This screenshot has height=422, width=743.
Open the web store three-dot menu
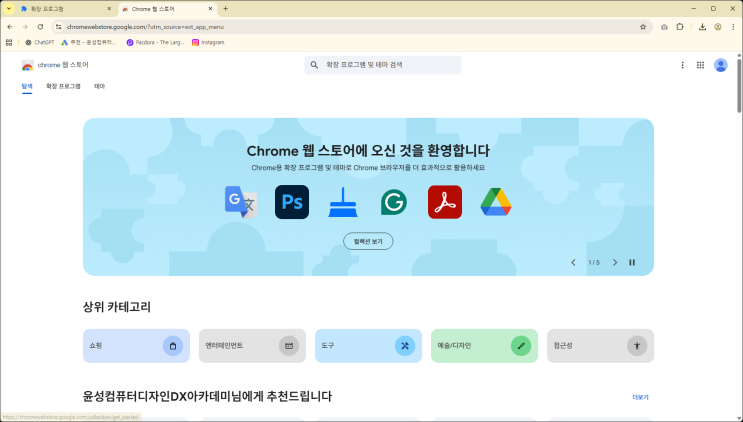(683, 65)
